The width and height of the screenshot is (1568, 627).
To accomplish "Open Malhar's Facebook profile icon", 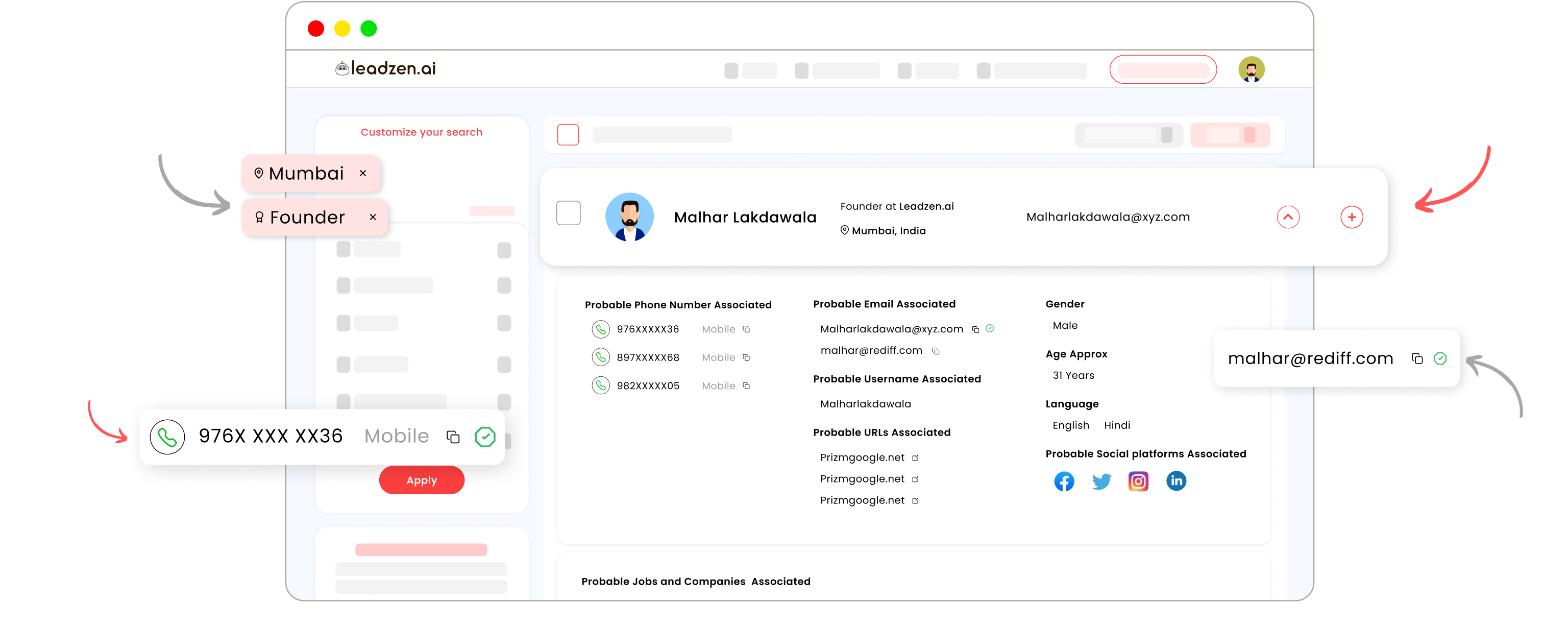I will [x=1064, y=481].
